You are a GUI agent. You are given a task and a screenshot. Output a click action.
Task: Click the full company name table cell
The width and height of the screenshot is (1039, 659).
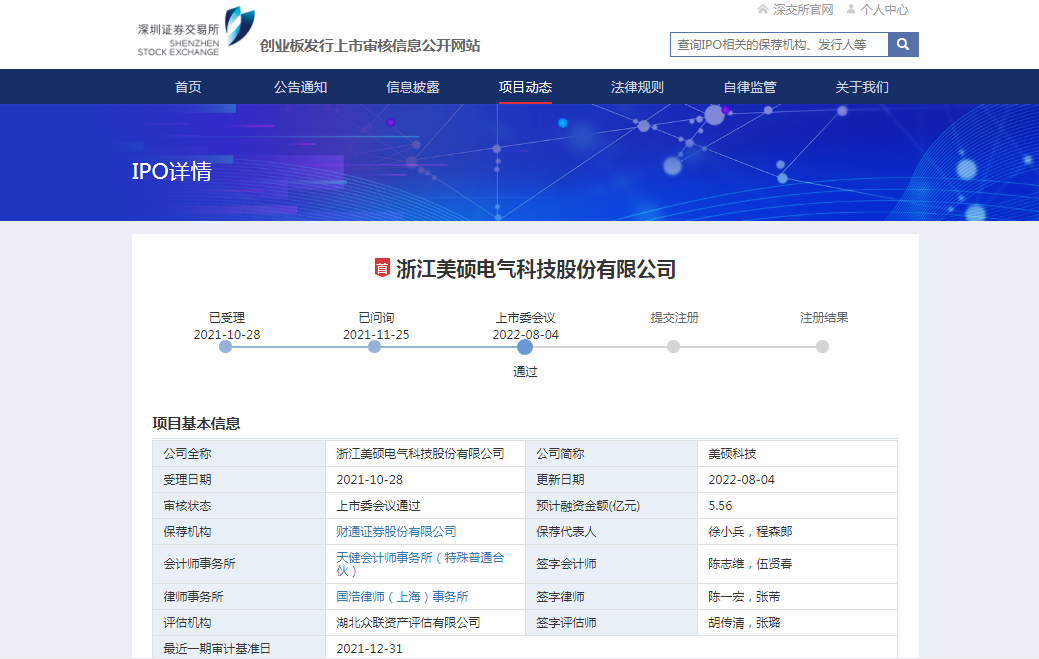click(425, 454)
